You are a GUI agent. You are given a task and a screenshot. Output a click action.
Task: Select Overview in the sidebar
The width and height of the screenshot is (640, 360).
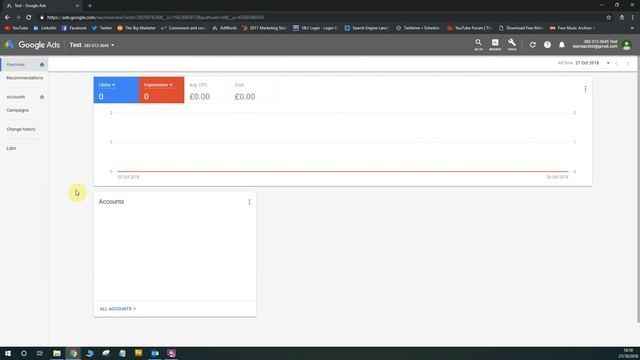click(x=16, y=64)
